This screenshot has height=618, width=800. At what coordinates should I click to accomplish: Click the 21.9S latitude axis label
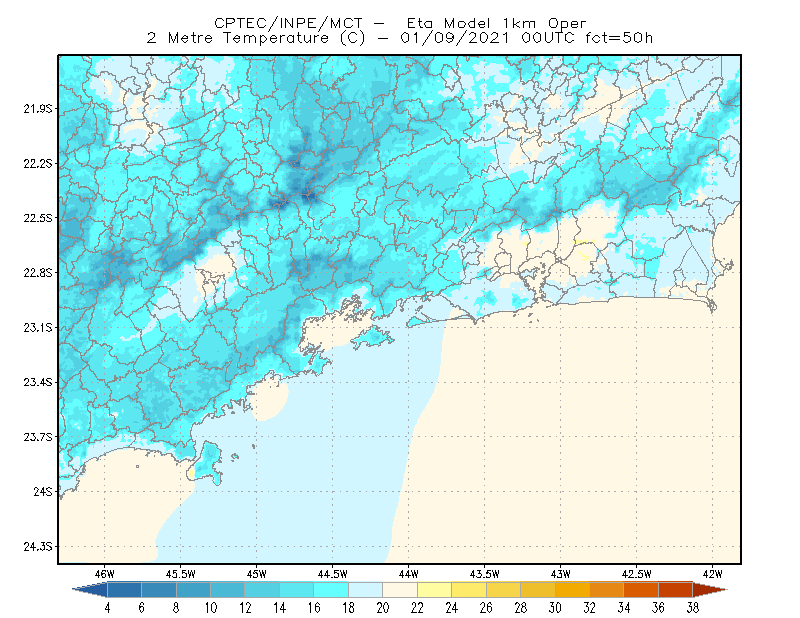coord(38,109)
